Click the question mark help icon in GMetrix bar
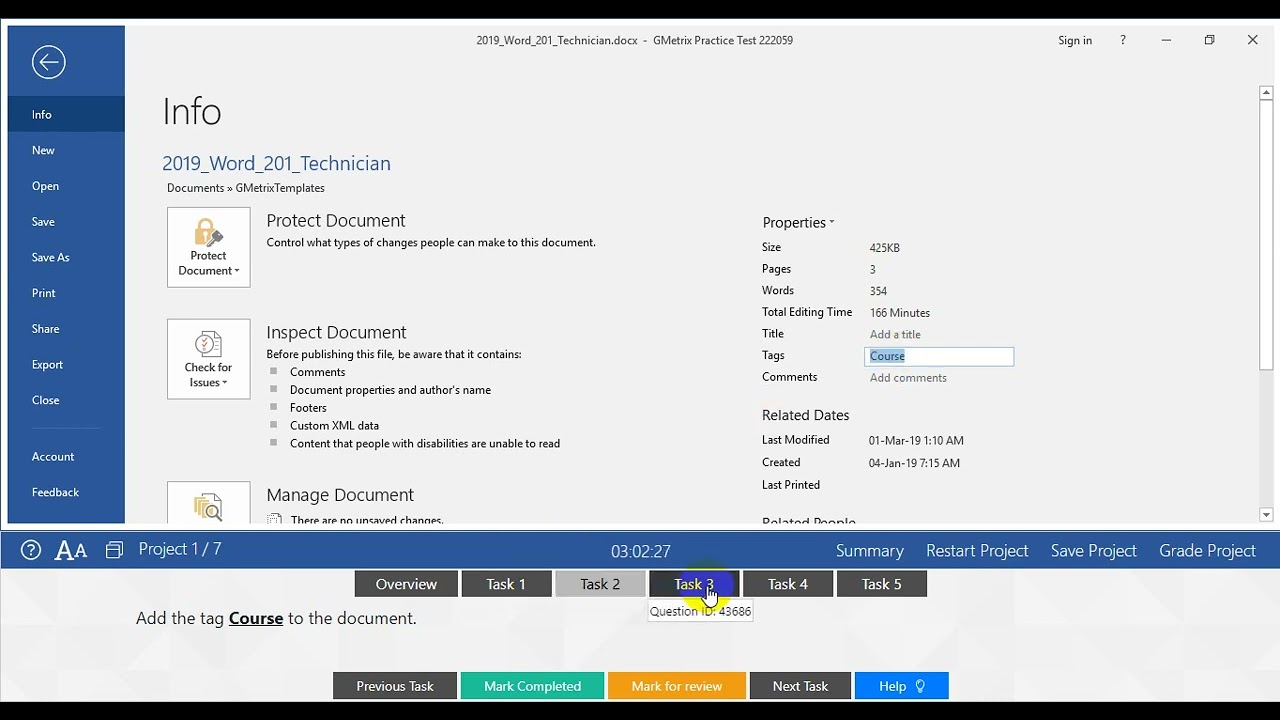 click(x=31, y=550)
